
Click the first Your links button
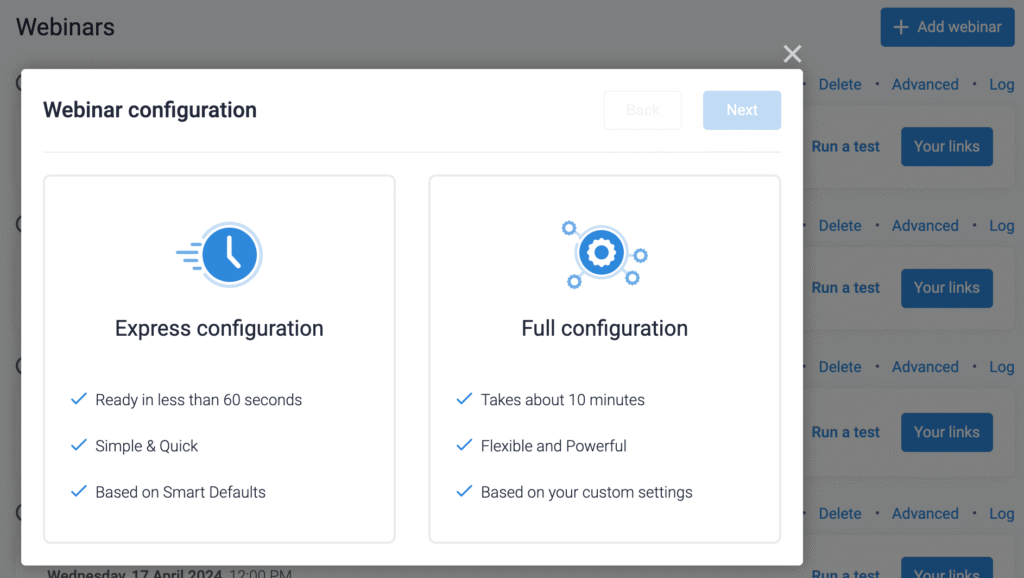[x=947, y=146]
